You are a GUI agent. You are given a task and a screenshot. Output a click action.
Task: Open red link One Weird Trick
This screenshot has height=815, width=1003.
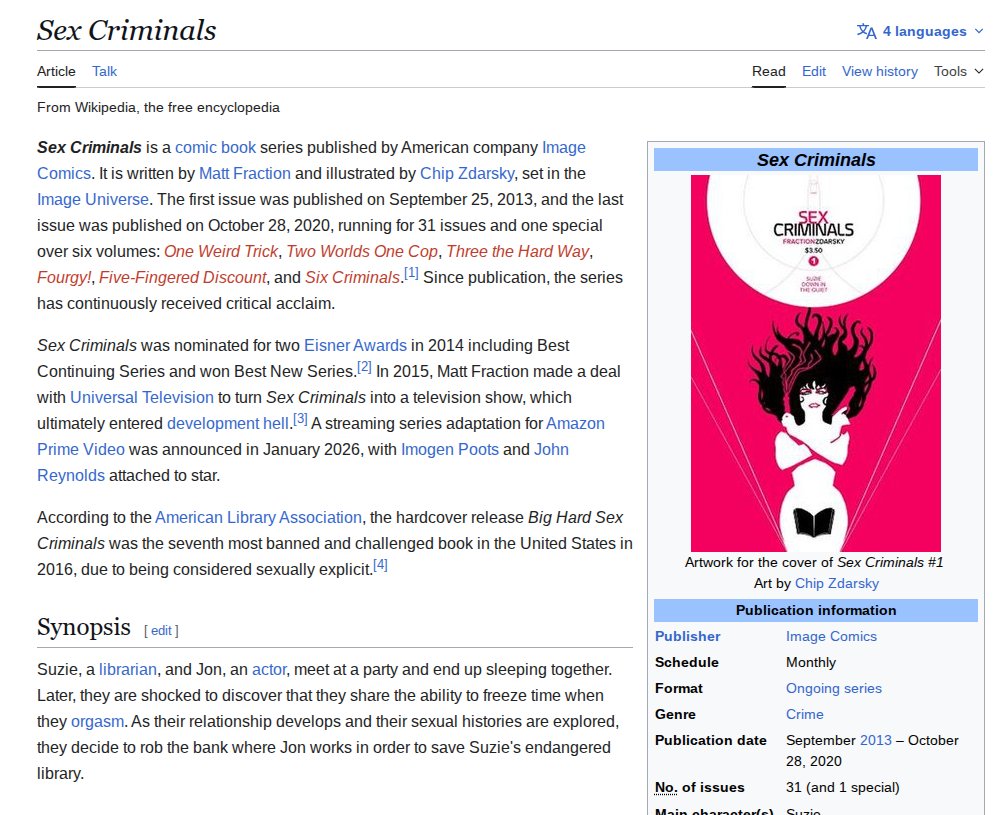221,251
